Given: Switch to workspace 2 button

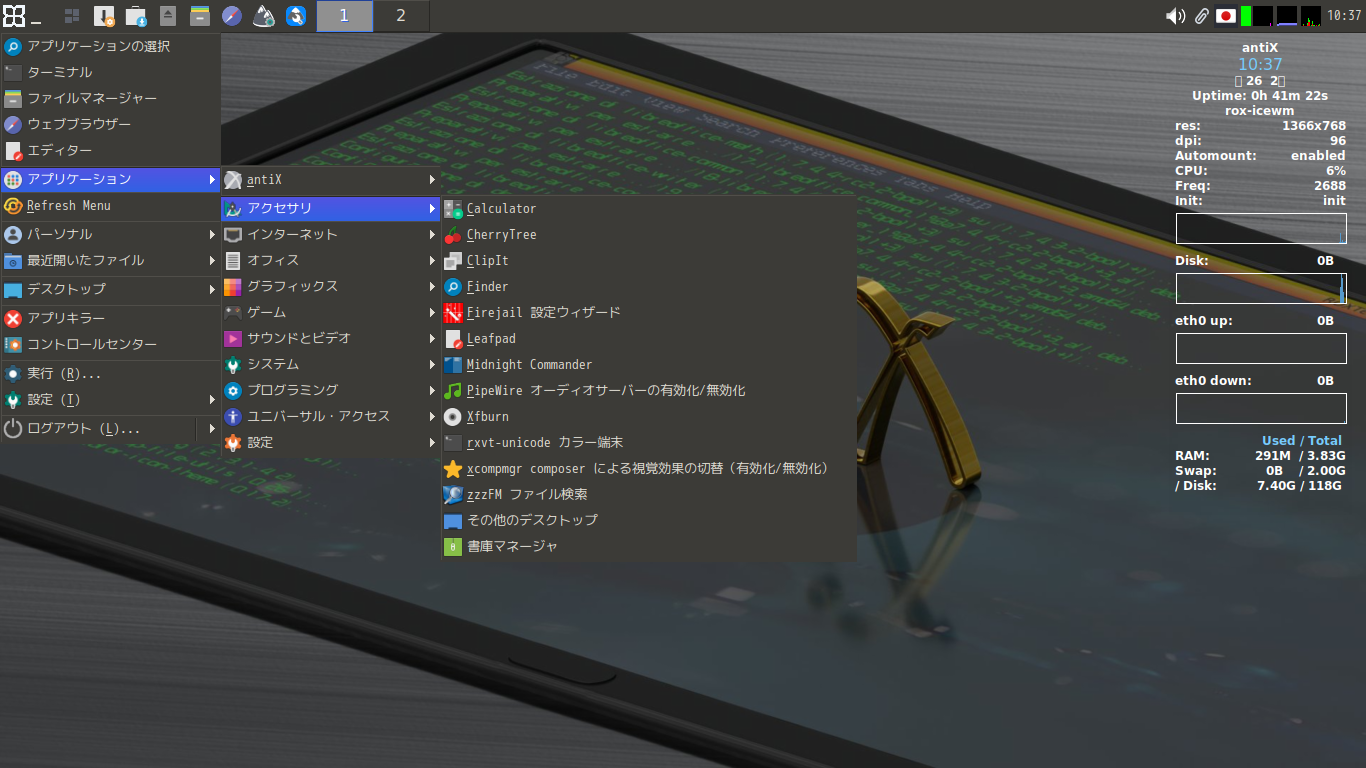Looking at the screenshot, I should 401,16.
